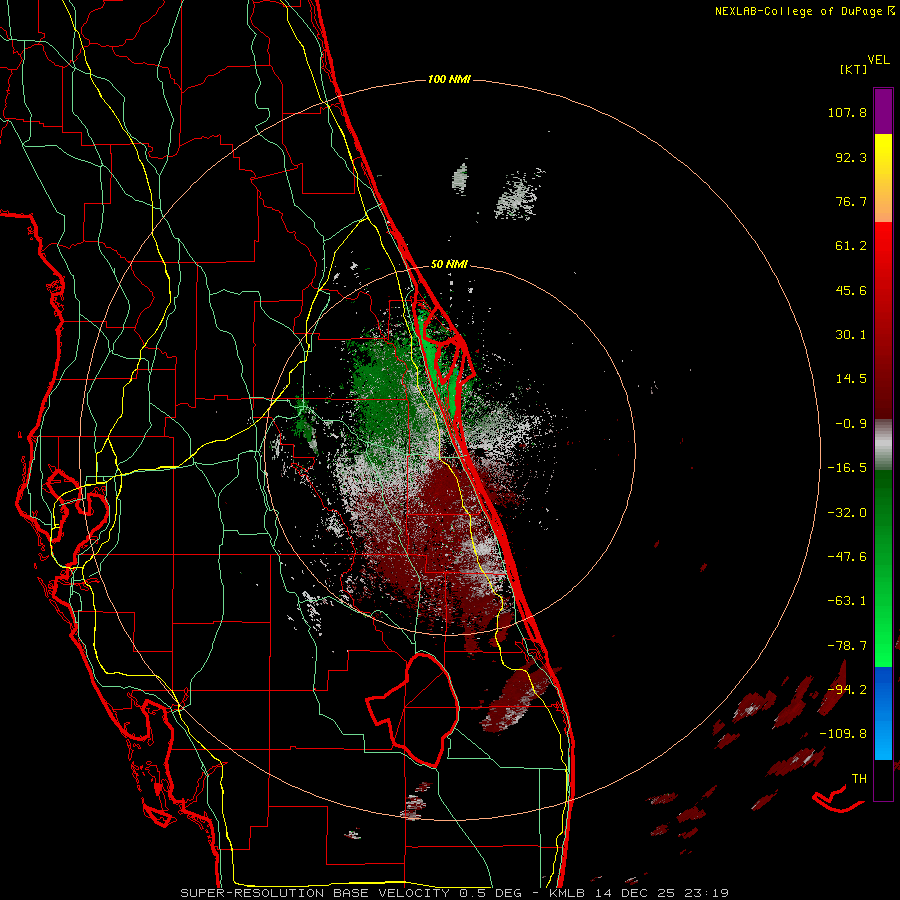Viewport: 900px width, 900px height.
Task: Click the [KT] units label
Action: 853,69
